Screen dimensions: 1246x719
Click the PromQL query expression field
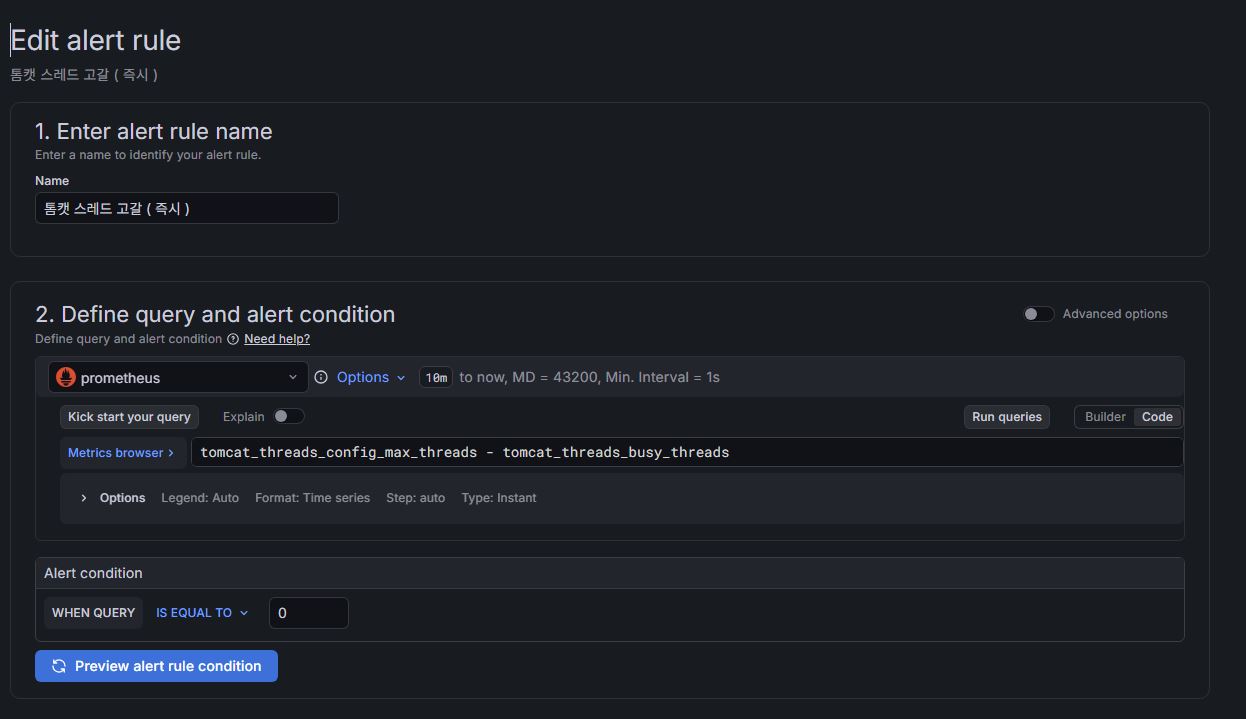click(x=687, y=452)
